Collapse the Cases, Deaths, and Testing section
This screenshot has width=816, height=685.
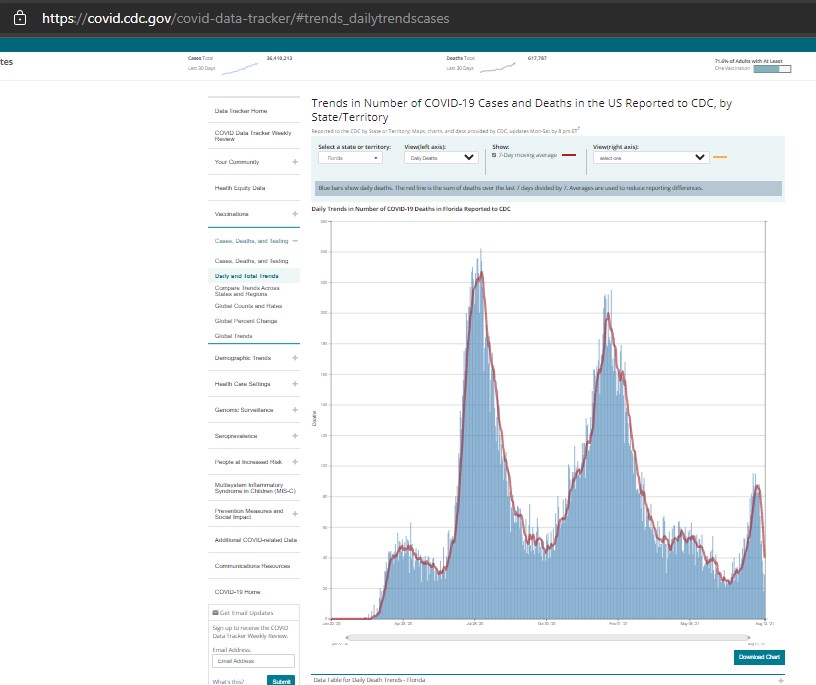click(x=294, y=241)
